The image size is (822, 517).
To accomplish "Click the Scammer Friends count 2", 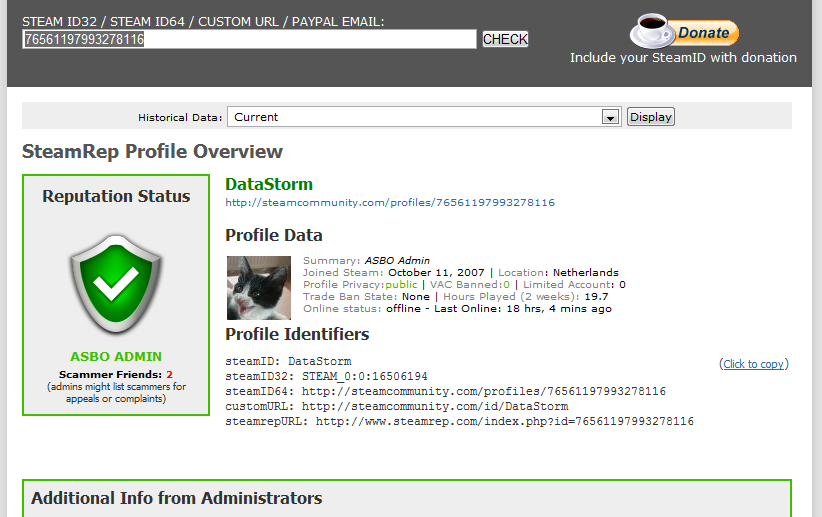I will [169, 374].
